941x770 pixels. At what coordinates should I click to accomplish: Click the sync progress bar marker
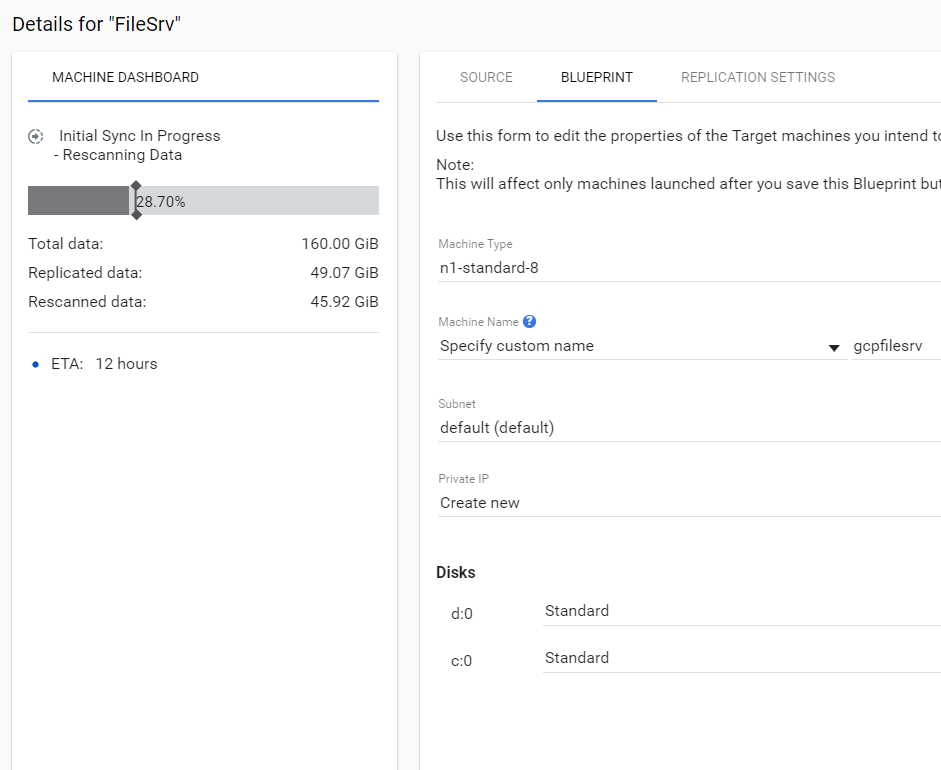tap(136, 200)
